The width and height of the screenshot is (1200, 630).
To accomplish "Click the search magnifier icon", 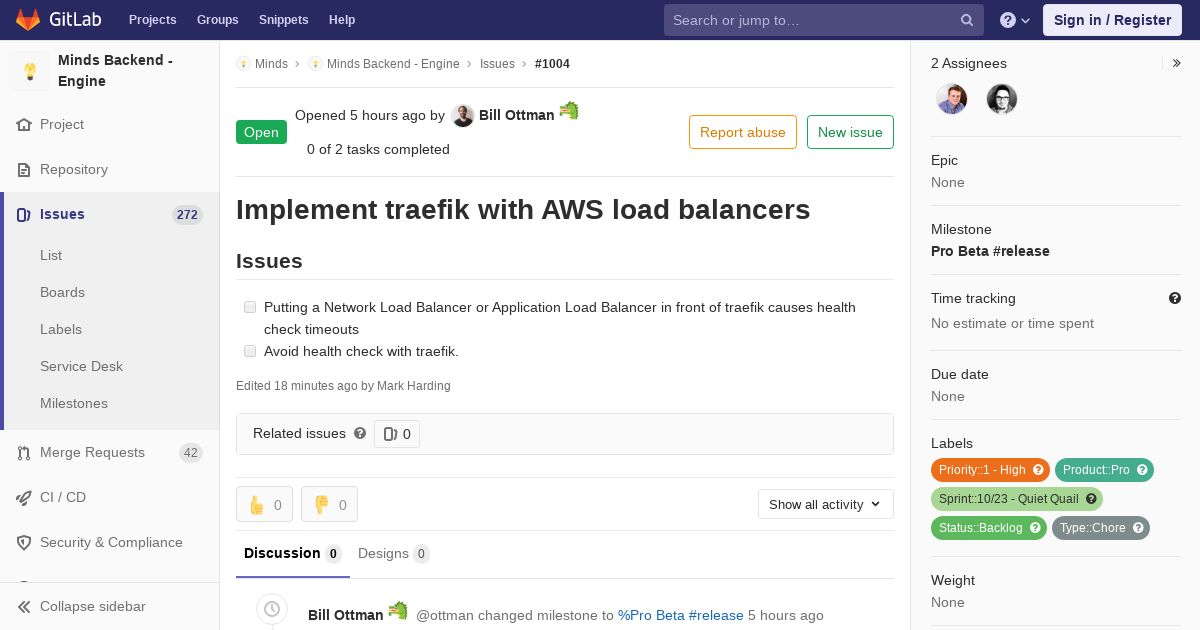I will point(967,20).
